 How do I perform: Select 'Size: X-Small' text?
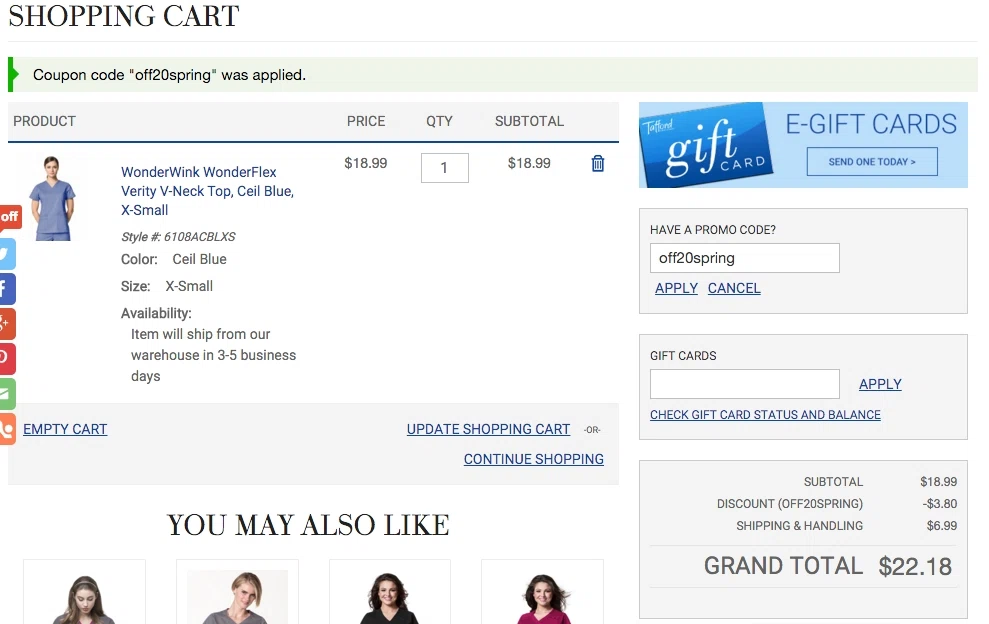[x=167, y=286]
